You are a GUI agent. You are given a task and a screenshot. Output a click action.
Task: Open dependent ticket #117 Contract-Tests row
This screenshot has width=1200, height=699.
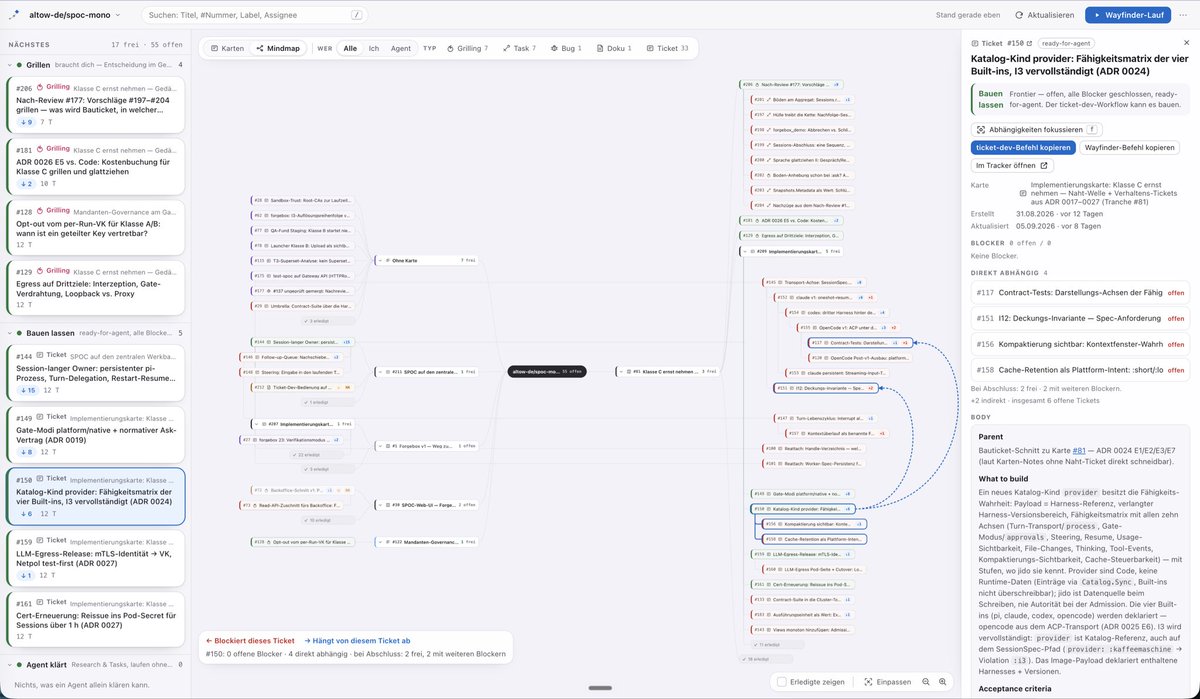pos(1080,292)
